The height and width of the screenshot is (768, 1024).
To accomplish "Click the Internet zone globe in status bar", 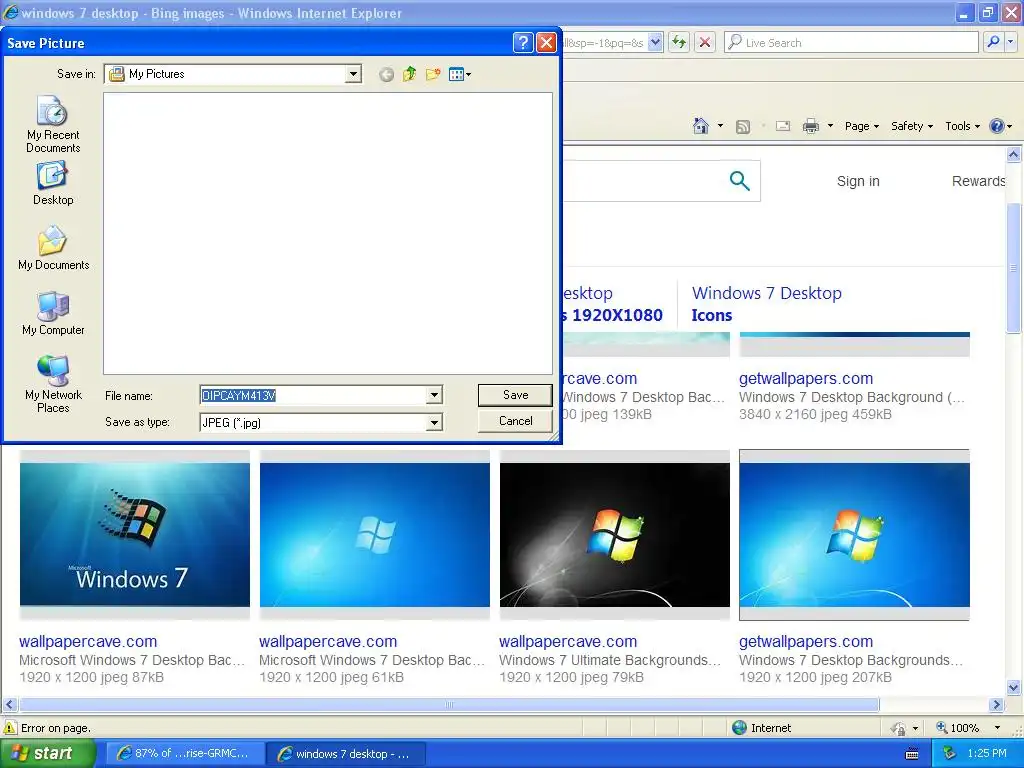I will (x=739, y=728).
